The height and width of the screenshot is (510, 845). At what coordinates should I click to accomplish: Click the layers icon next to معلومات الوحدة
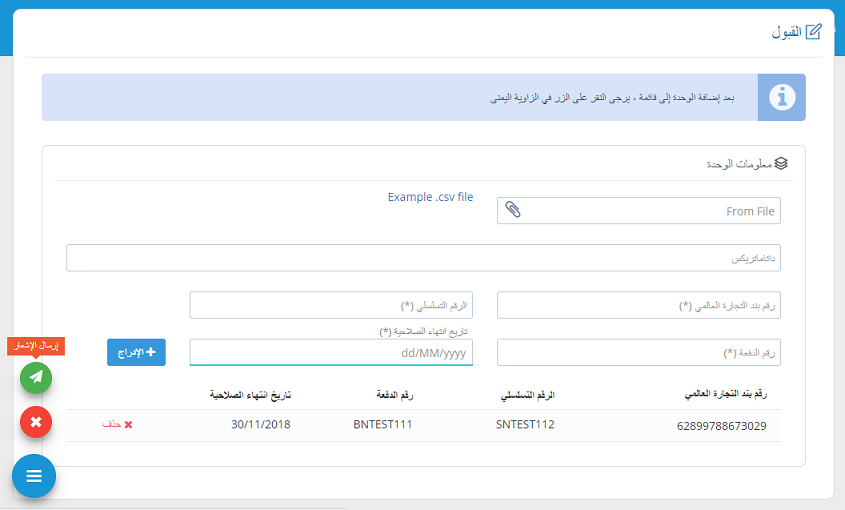tap(782, 163)
